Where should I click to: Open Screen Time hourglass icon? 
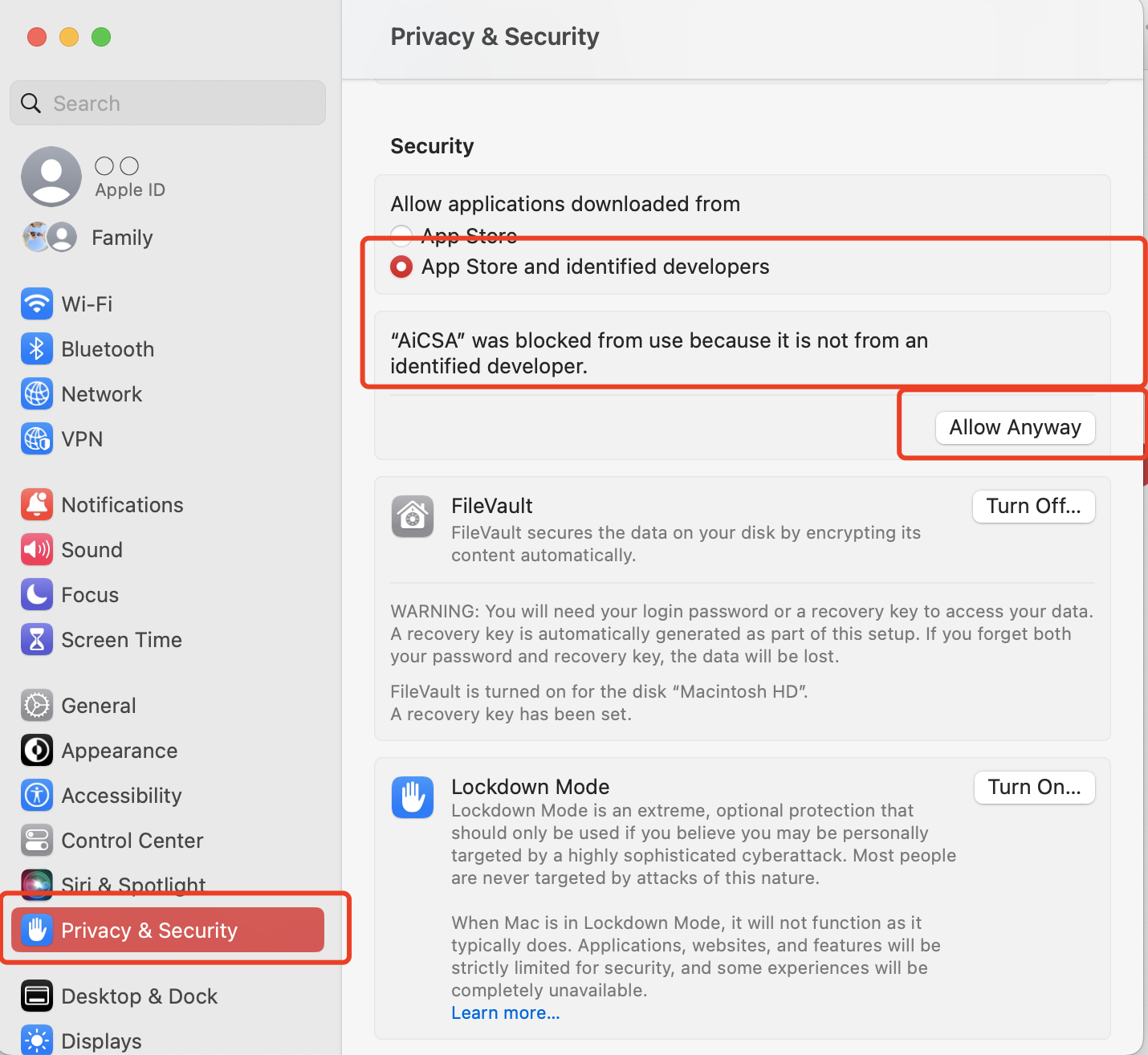pos(37,640)
